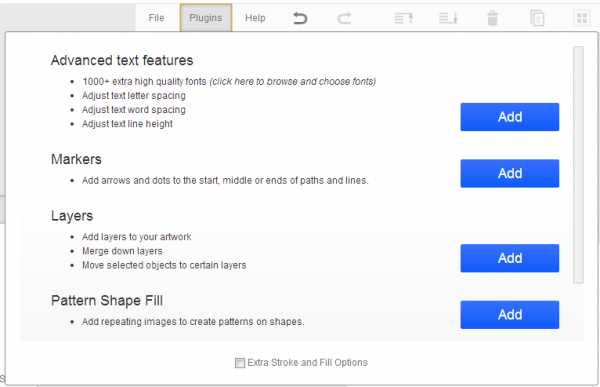This screenshot has height=387, width=600.
Task: Click the Extra Stroke and Fill Options label
Action: point(308,363)
